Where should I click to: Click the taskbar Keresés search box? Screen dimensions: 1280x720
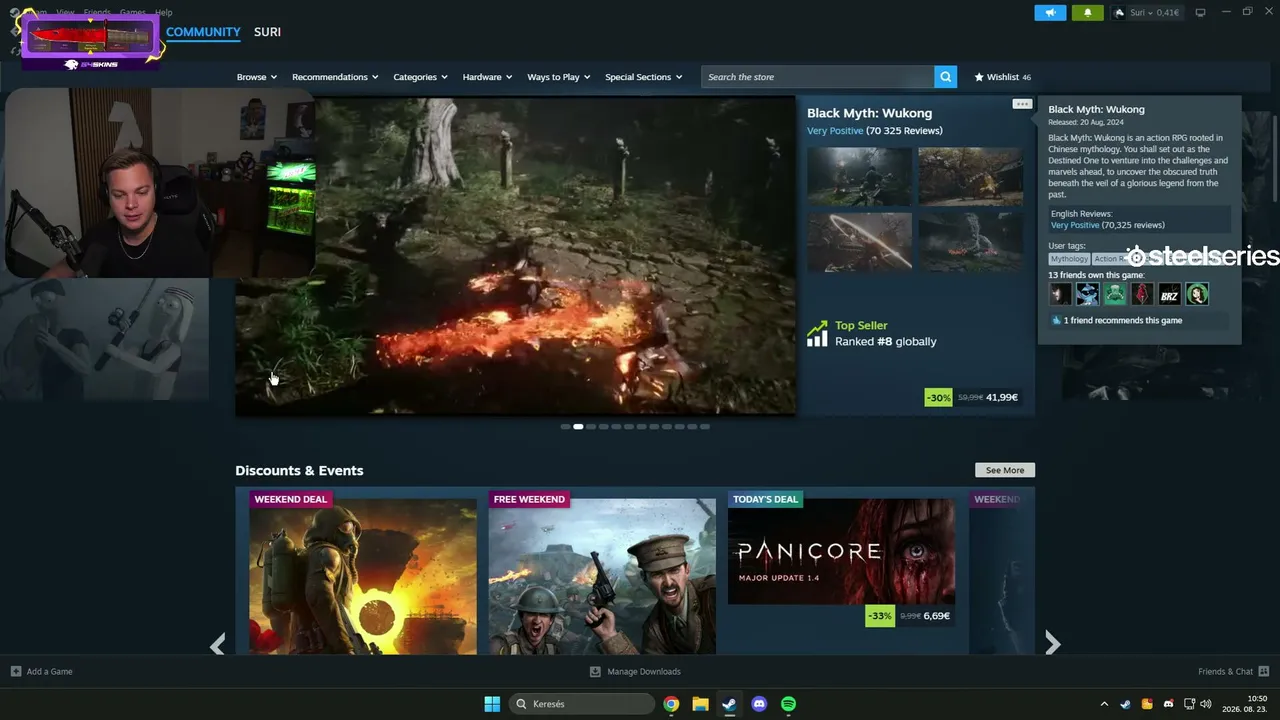[x=582, y=704]
